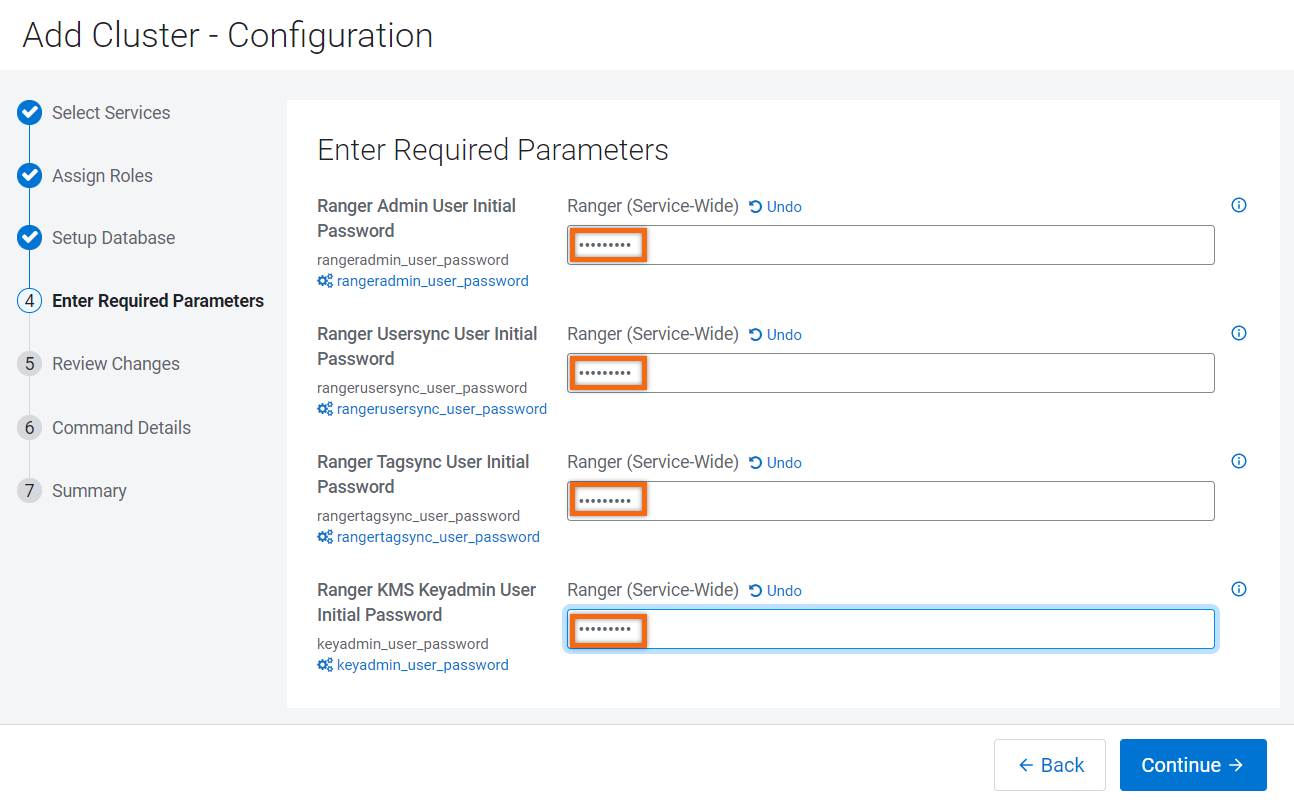Open keyadmin_user_password link
The width and height of the screenshot is (1294, 806).
point(423,665)
